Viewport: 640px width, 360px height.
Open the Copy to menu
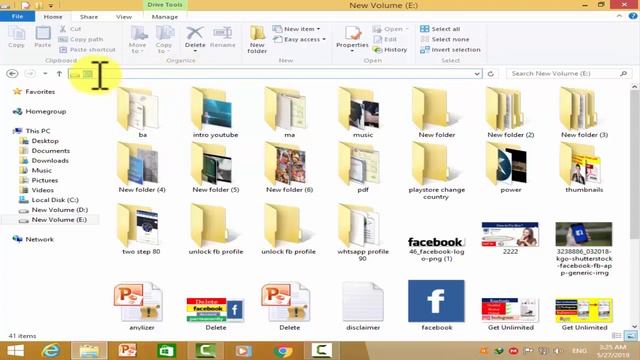[164, 40]
